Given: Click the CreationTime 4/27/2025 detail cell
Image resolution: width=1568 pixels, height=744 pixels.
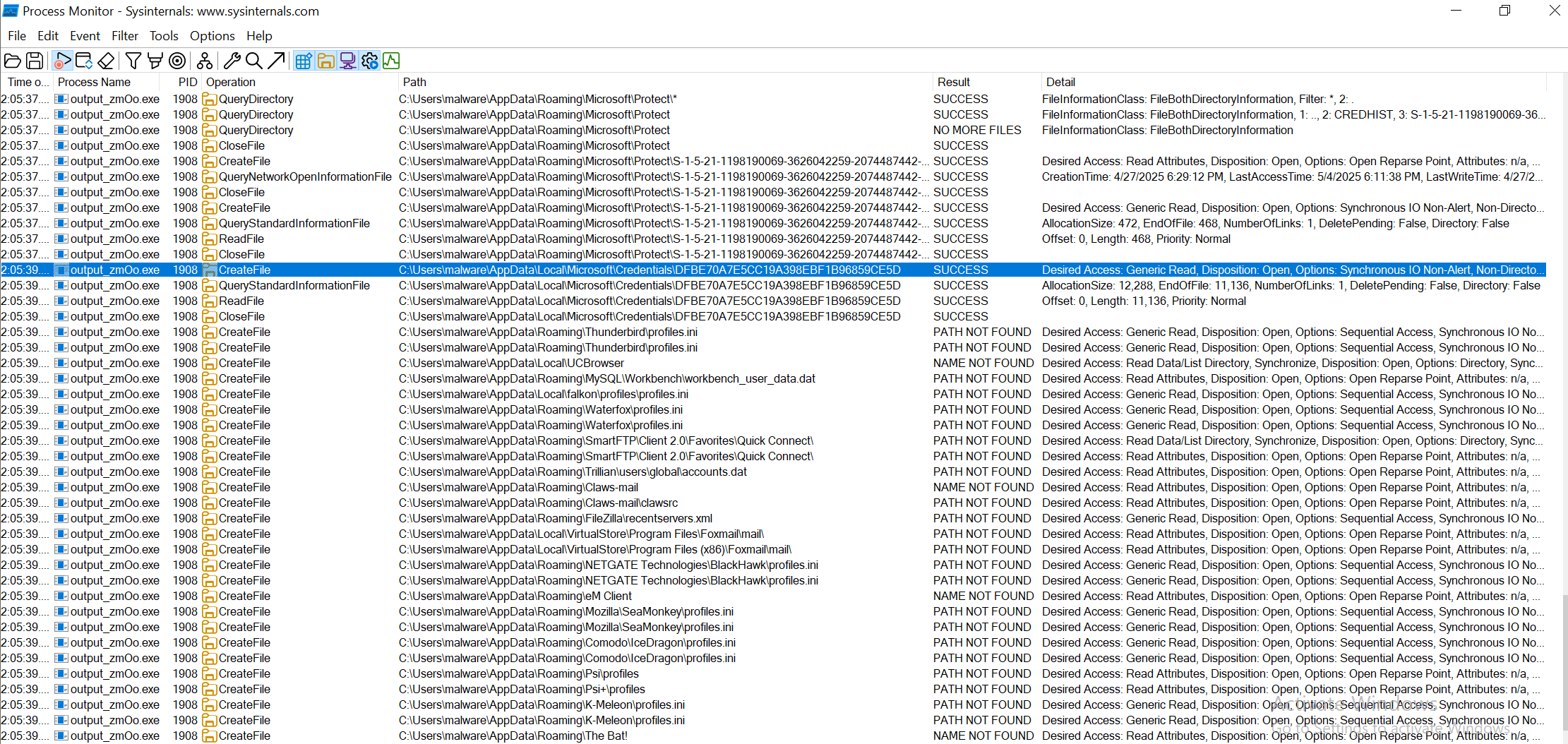Looking at the screenshot, I should coord(1293,176).
